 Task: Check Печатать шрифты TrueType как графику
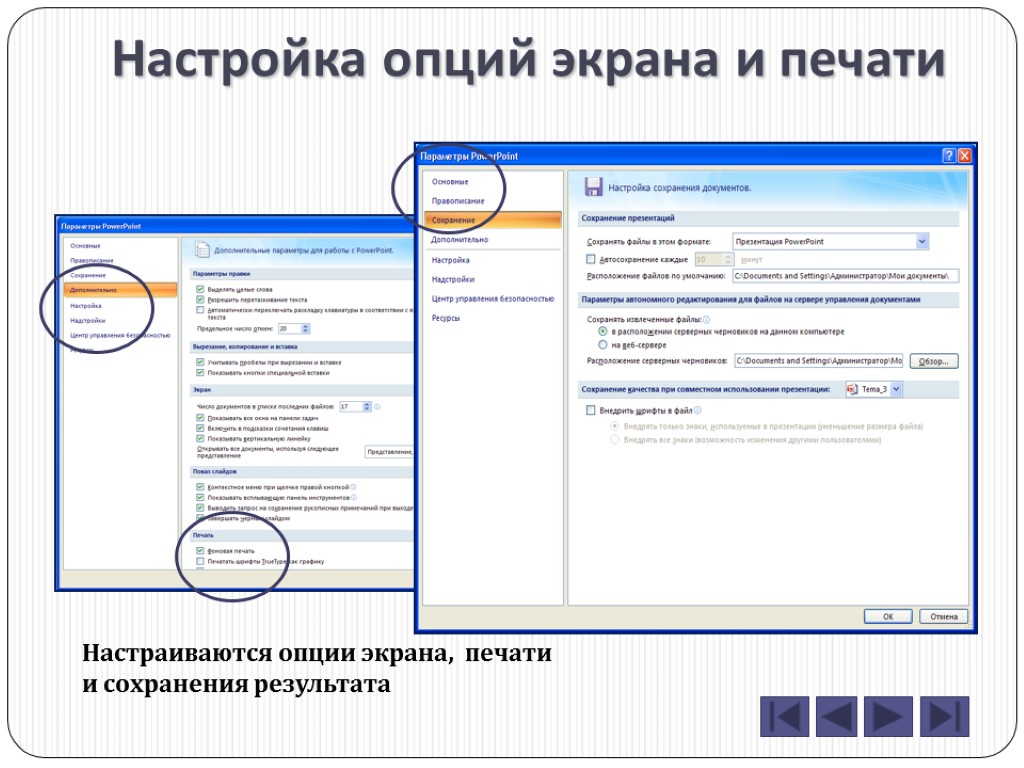click(200, 561)
